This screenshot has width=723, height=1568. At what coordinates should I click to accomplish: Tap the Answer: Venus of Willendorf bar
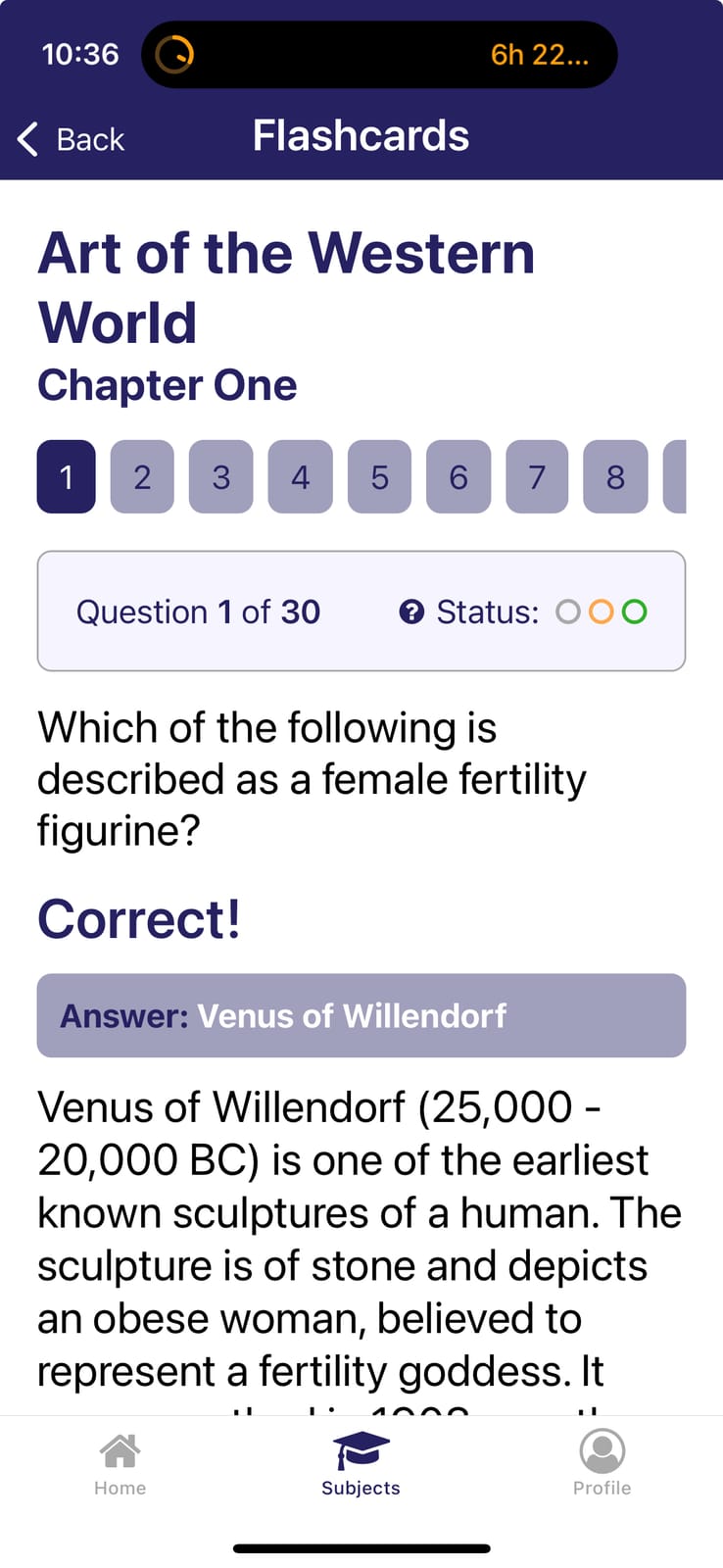coord(361,1015)
